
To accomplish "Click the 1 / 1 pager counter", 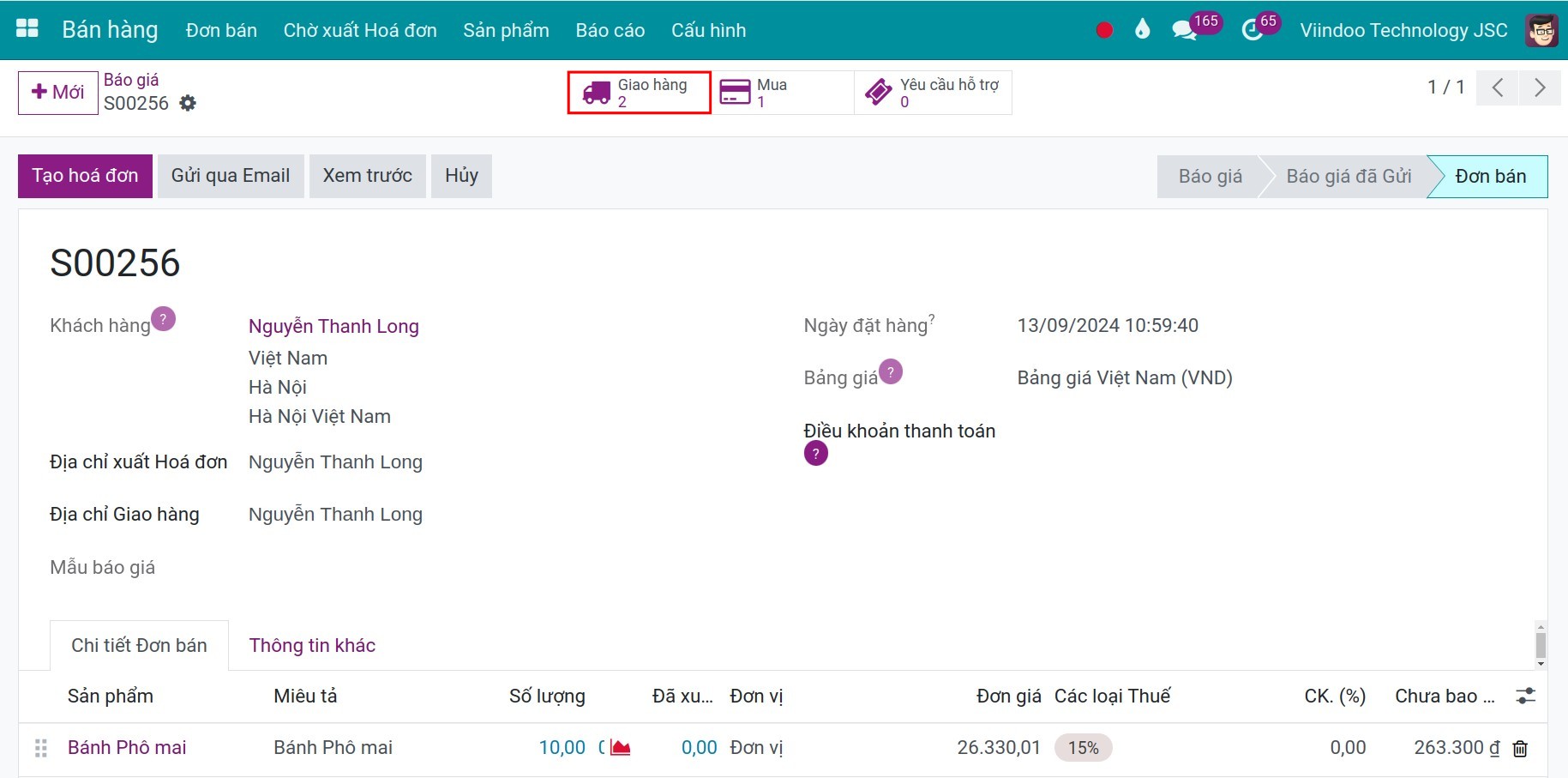I will [1445, 87].
